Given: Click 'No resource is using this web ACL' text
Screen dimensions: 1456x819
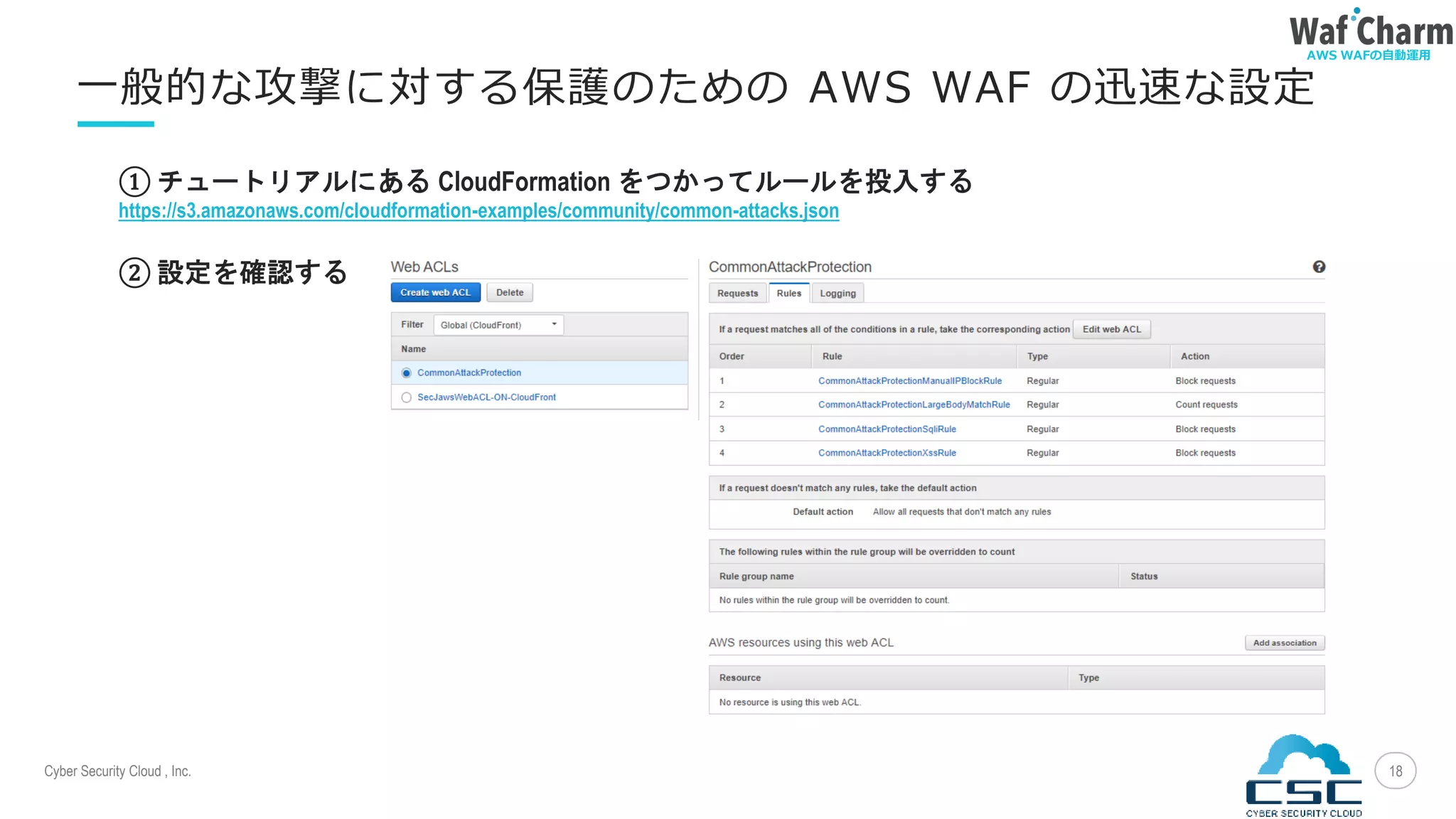Looking at the screenshot, I should click(x=790, y=702).
